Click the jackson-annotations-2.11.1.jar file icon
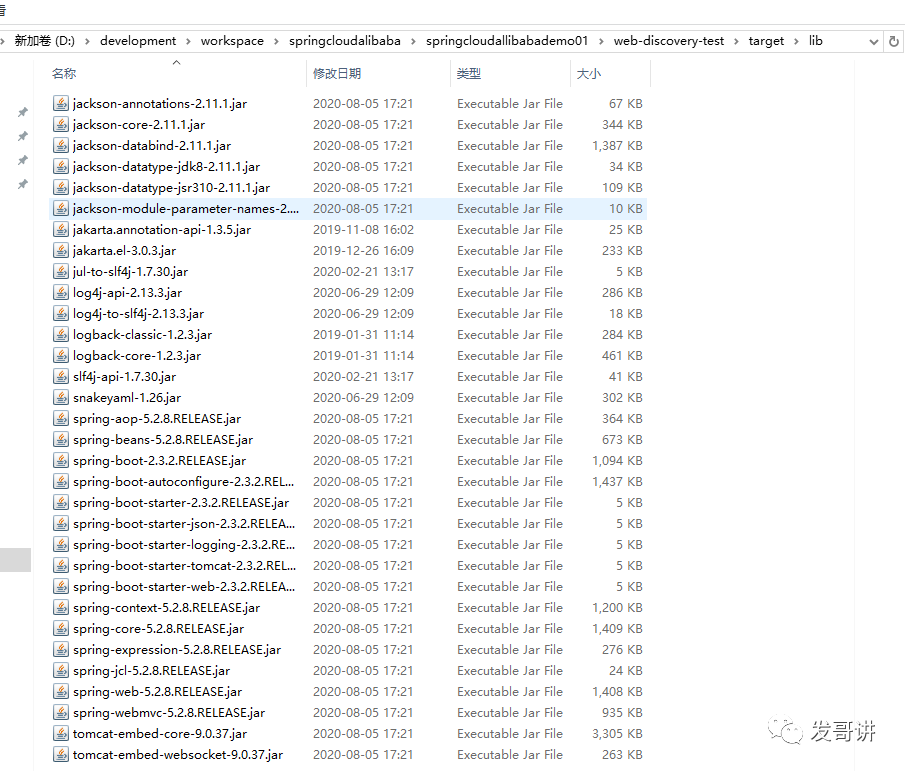 pos(61,104)
